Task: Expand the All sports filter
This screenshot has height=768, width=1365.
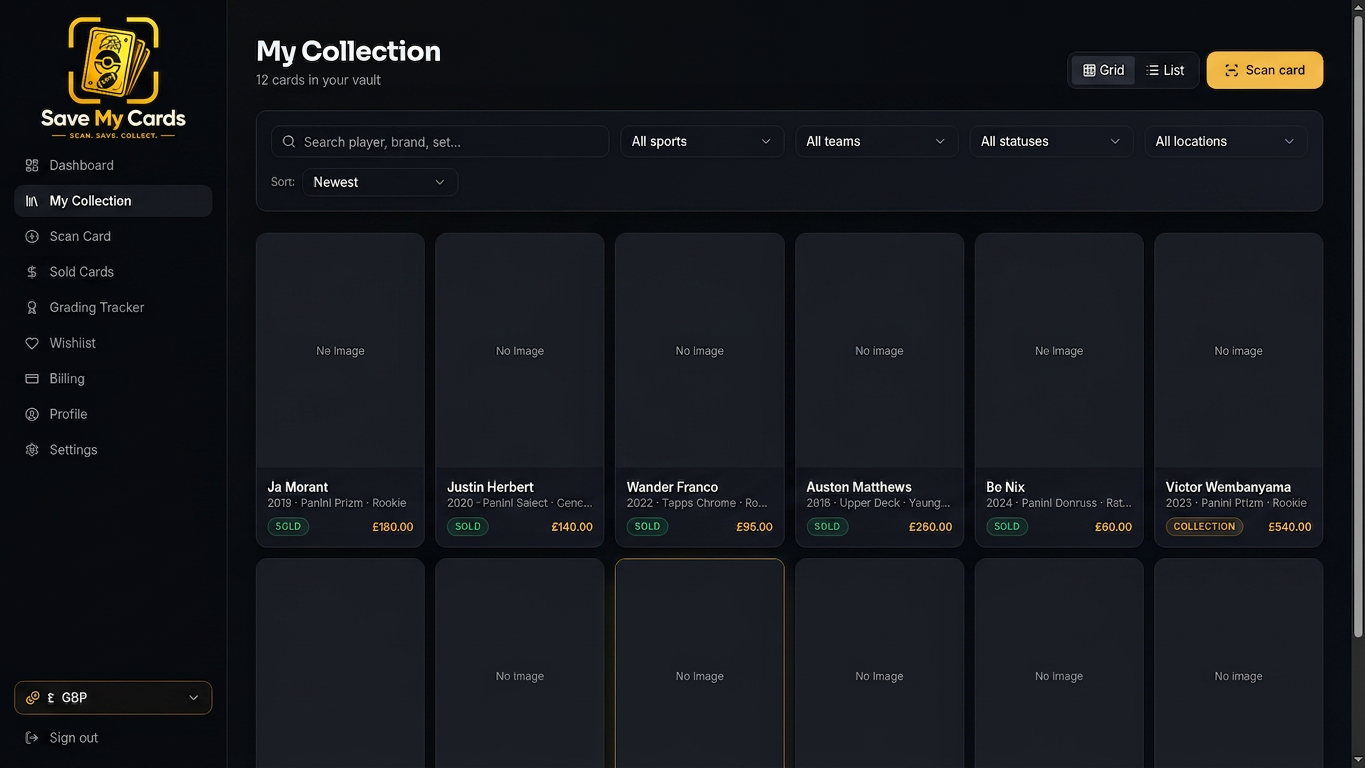Action: (x=702, y=141)
